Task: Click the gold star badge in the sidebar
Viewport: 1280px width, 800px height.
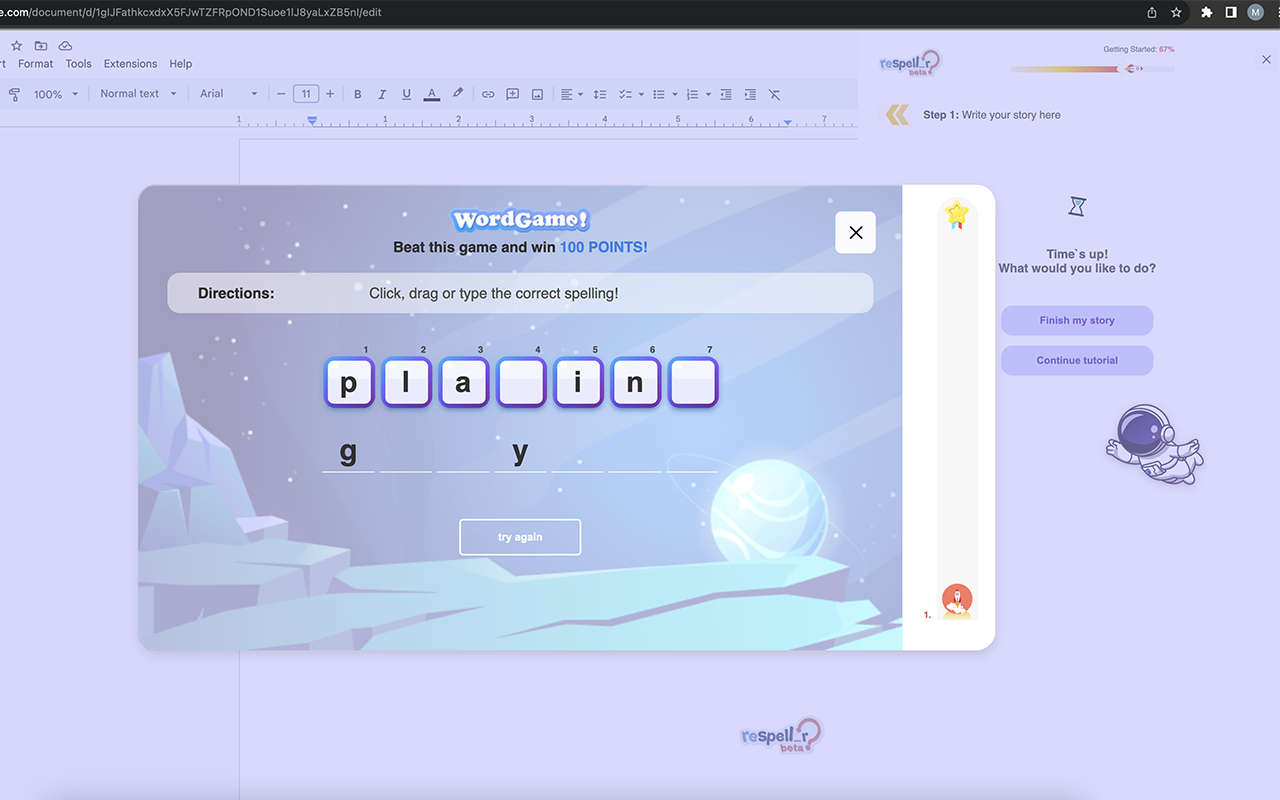Action: point(957,214)
